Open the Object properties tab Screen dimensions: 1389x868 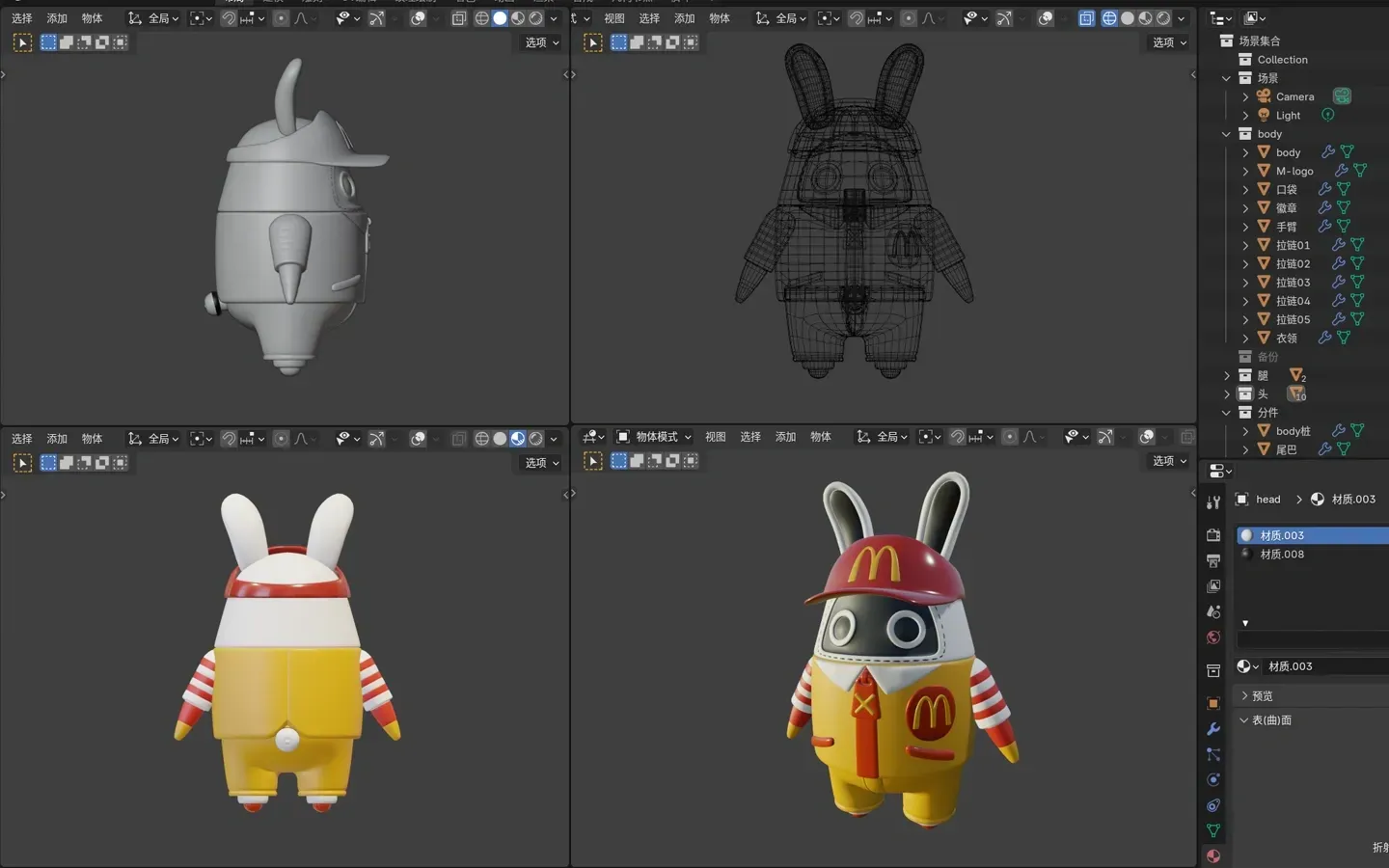pyautogui.click(x=1213, y=703)
